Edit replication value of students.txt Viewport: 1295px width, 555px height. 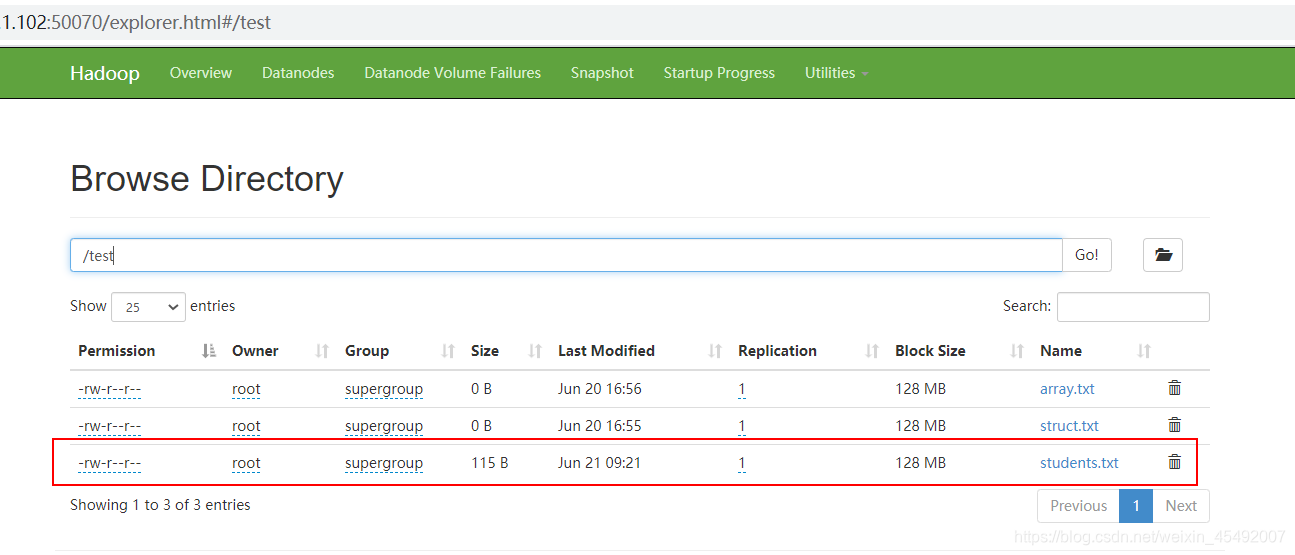tap(742, 463)
